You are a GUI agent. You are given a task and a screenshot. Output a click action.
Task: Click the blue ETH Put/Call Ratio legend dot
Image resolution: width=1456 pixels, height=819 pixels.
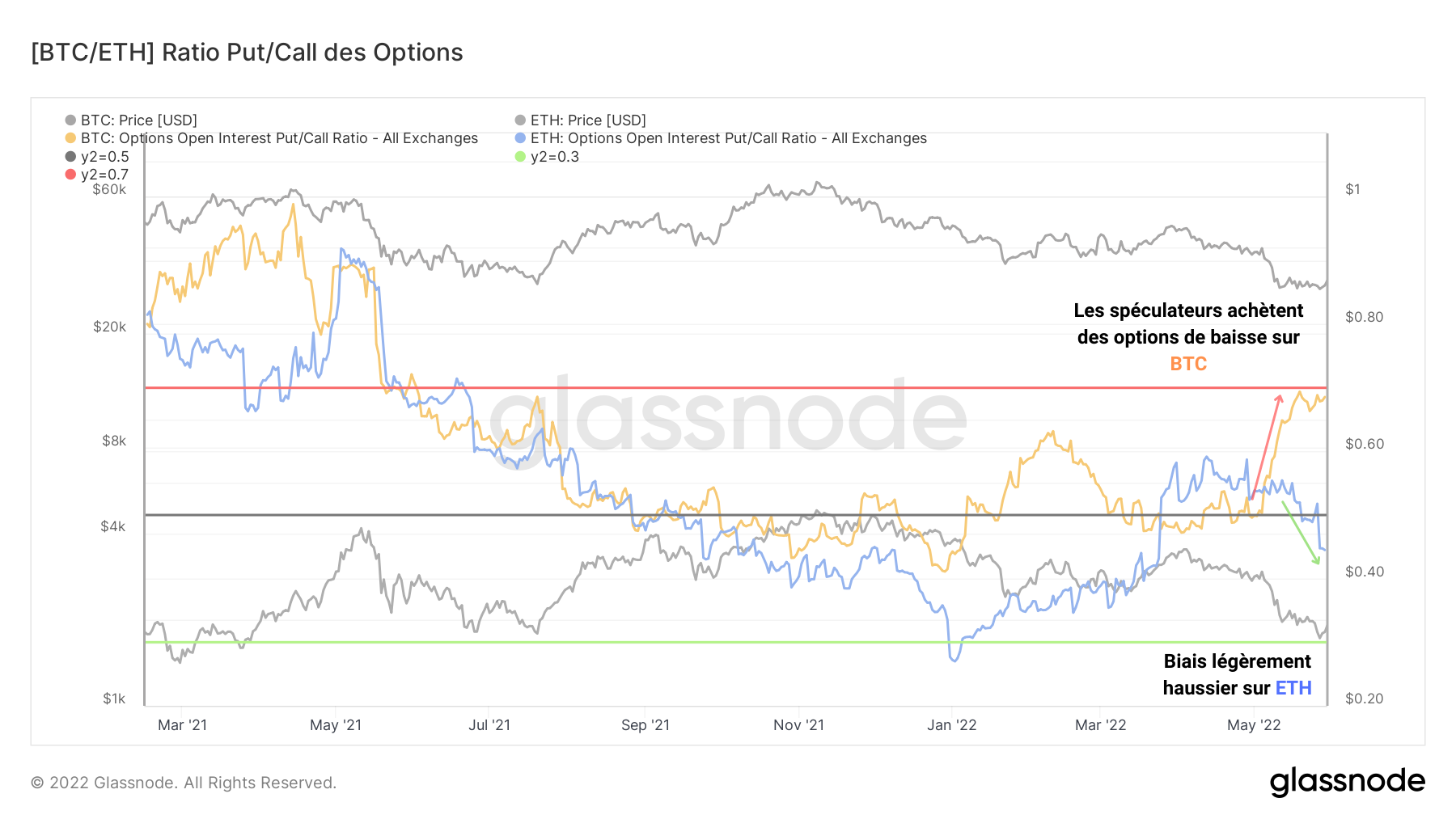(x=520, y=138)
